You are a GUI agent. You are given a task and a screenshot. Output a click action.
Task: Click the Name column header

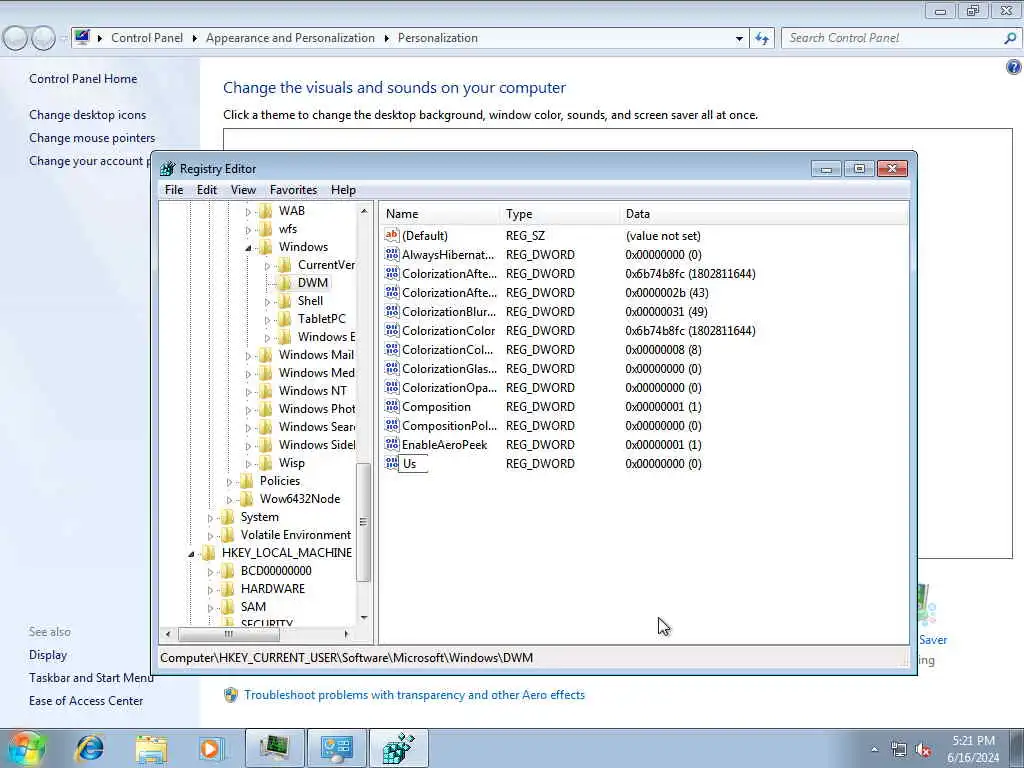point(440,214)
